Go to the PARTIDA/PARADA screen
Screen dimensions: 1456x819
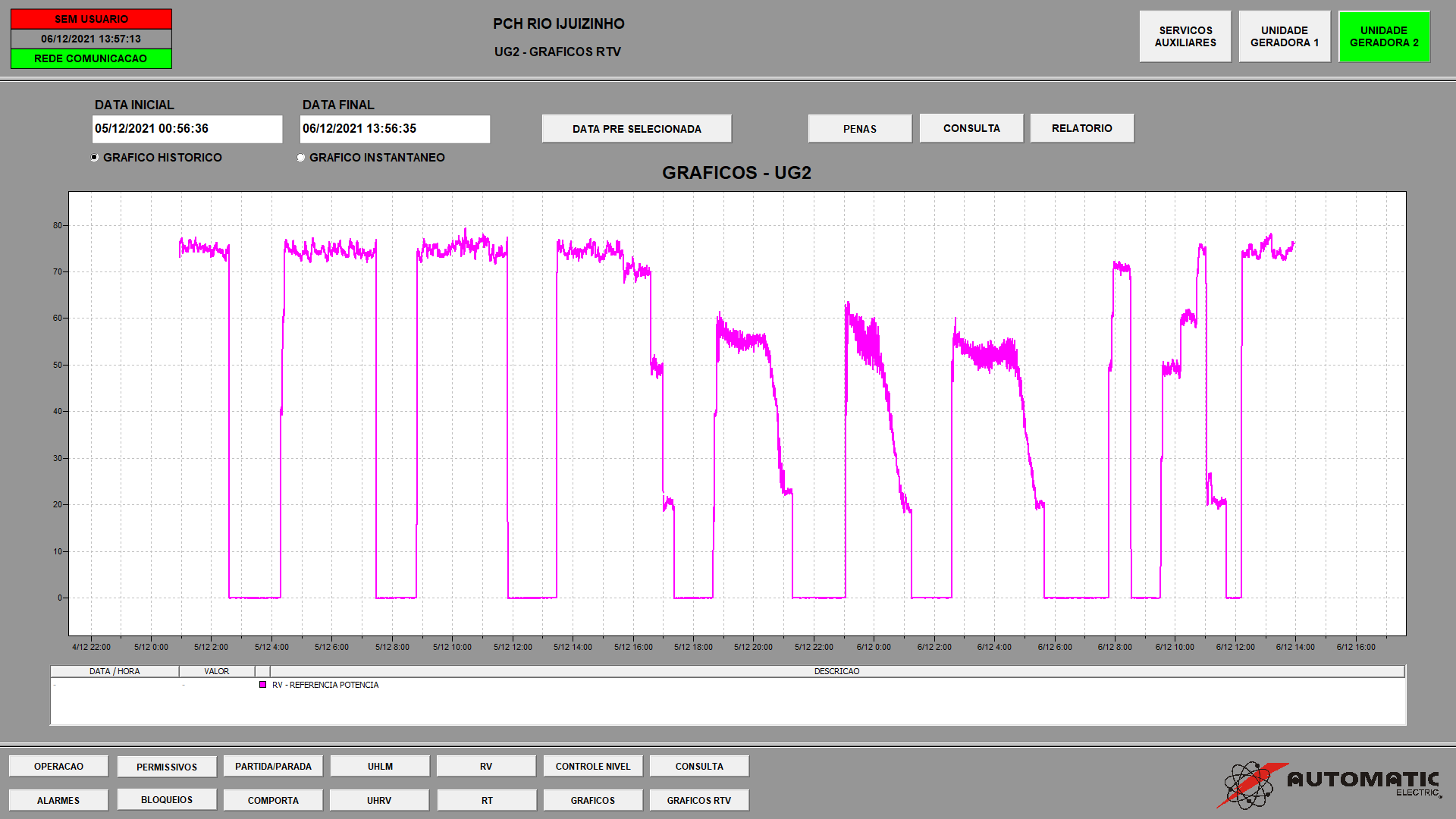[x=273, y=767]
